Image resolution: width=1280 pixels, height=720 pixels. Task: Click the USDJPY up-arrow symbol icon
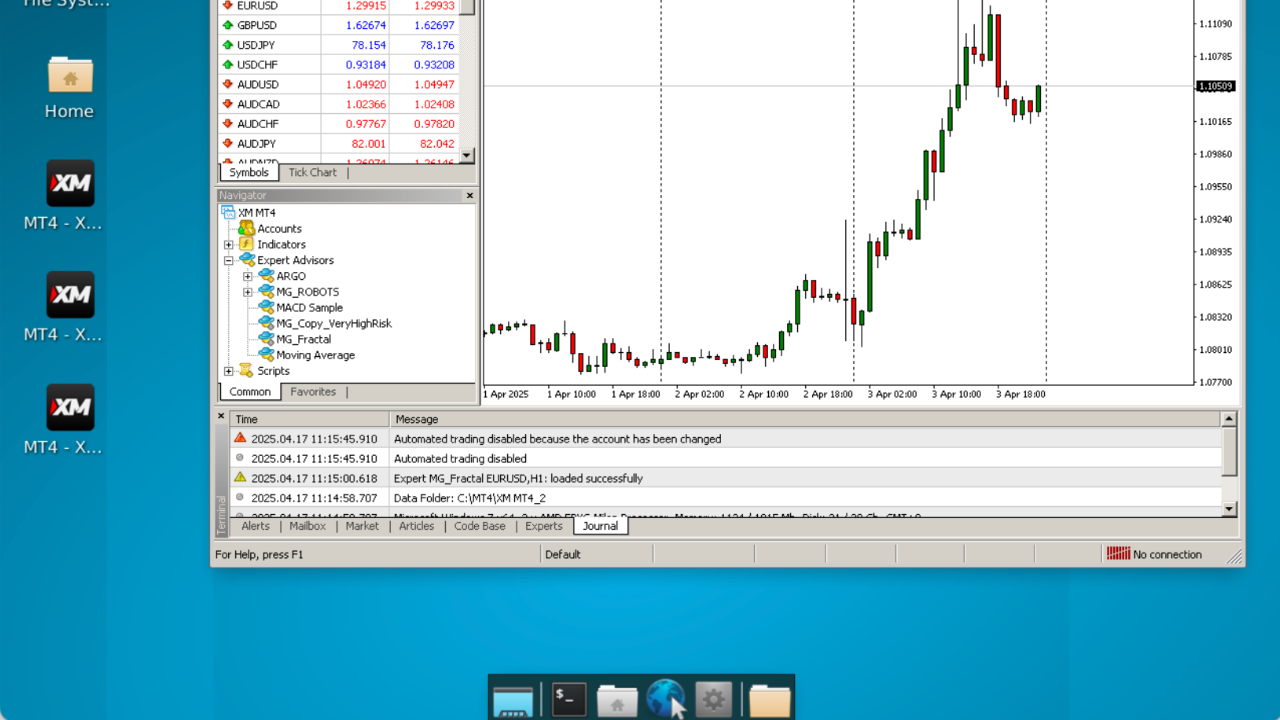tap(228, 45)
